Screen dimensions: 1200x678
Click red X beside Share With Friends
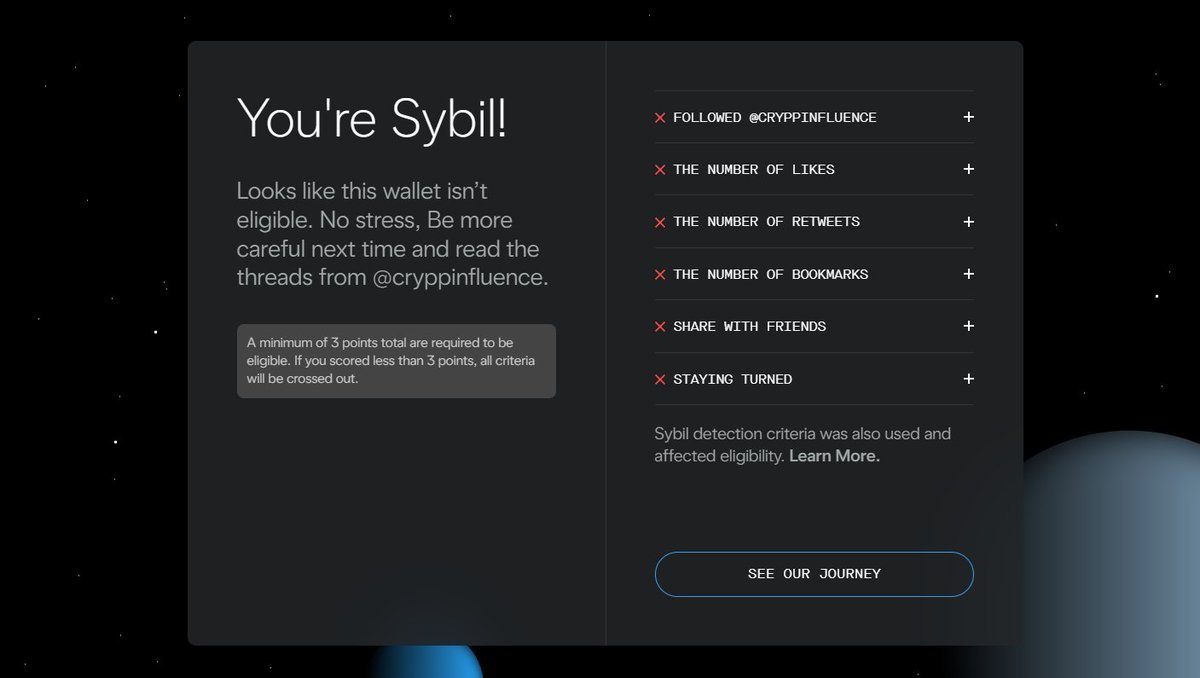(x=660, y=327)
